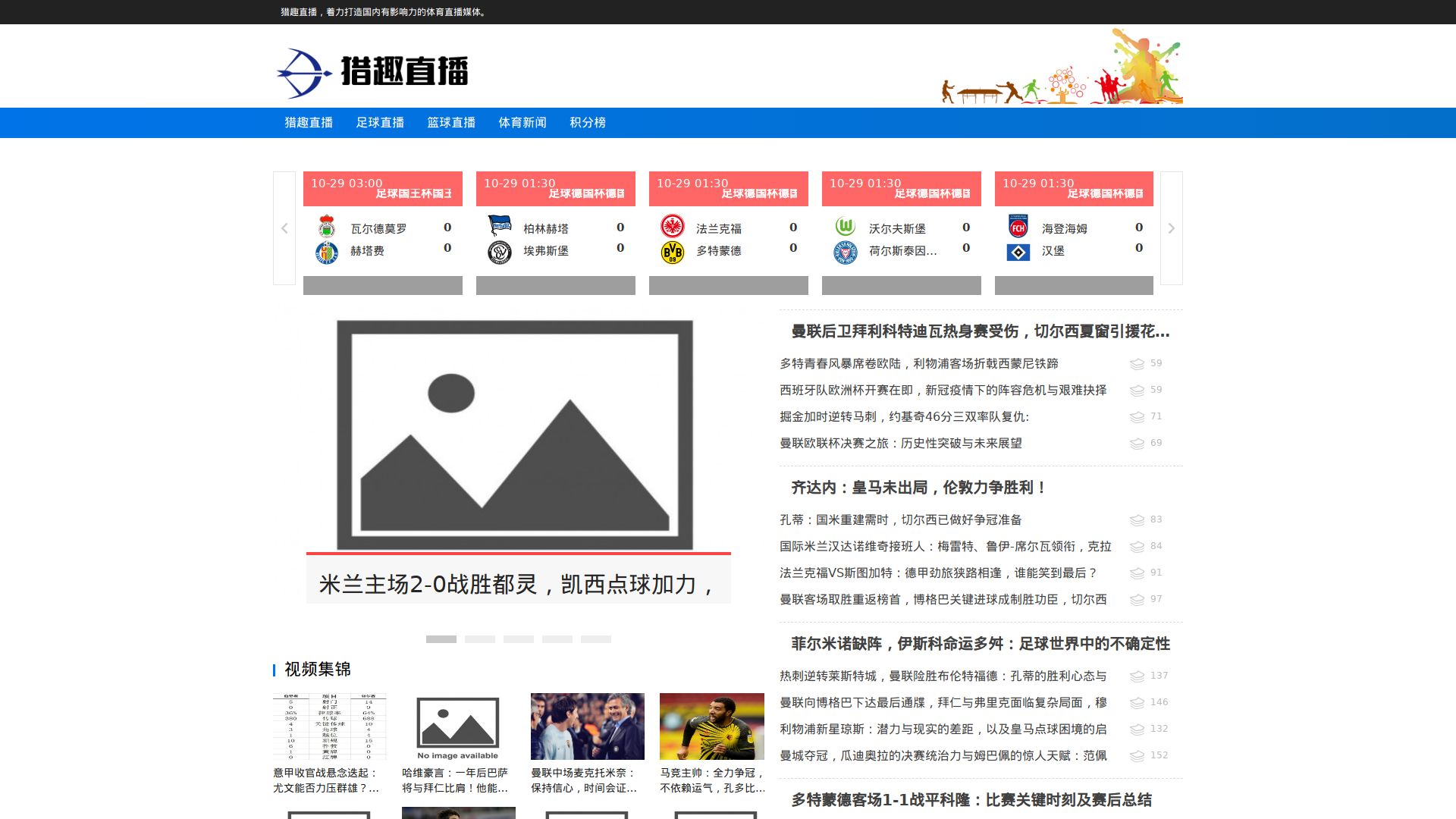Open article 孔蒂：国米重建需时，切尔西已做好争冠准备
The height and width of the screenshot is (819, 1456).
click(900, 520)
